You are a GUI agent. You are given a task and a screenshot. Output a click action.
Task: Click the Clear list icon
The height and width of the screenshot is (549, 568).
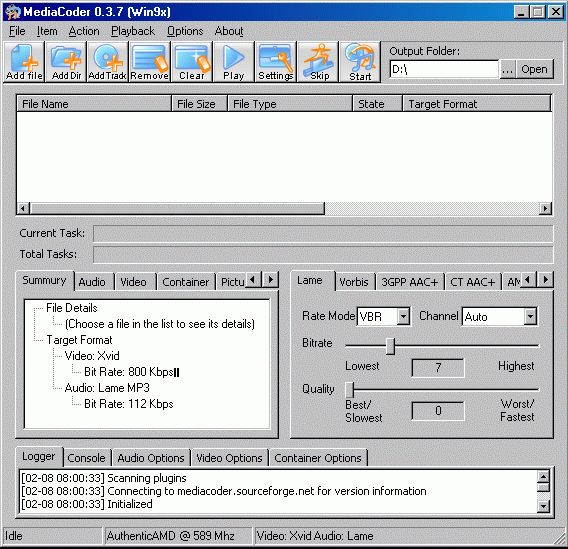pos(192,62)
